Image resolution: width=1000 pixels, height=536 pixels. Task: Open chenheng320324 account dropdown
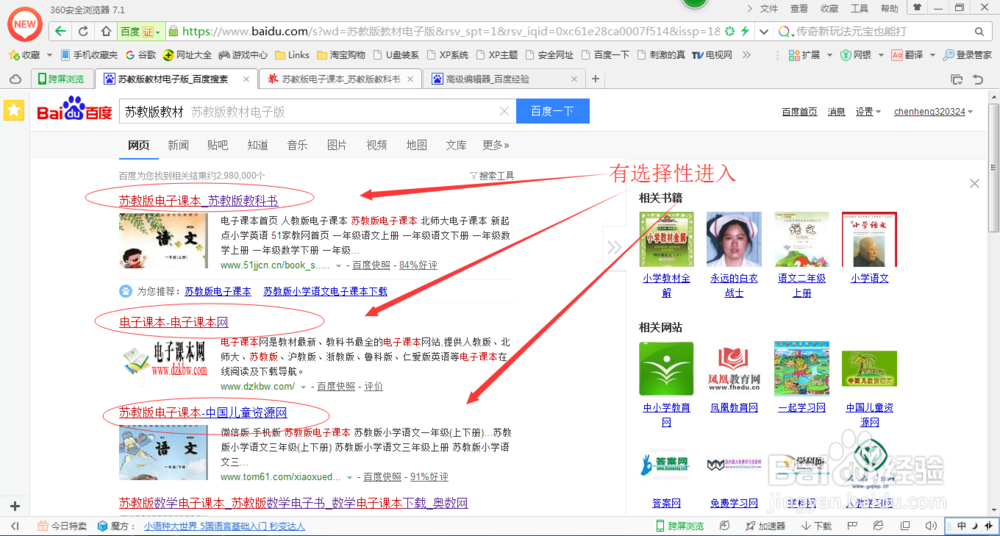pyautogui.click(x=934, y=112)
